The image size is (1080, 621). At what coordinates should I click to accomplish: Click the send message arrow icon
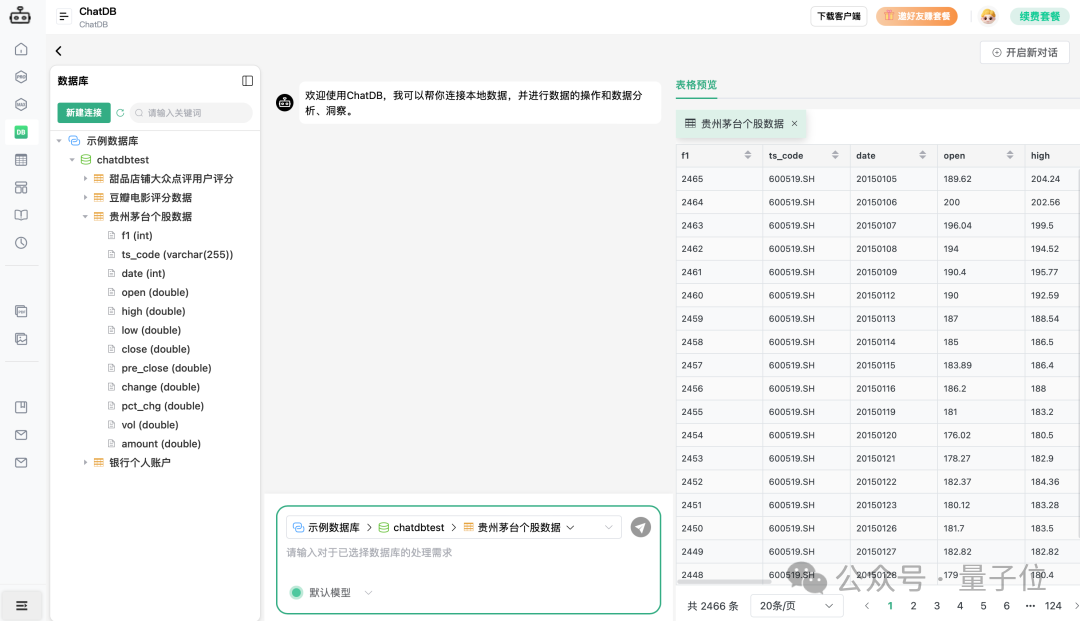click(x=640, y=527)
